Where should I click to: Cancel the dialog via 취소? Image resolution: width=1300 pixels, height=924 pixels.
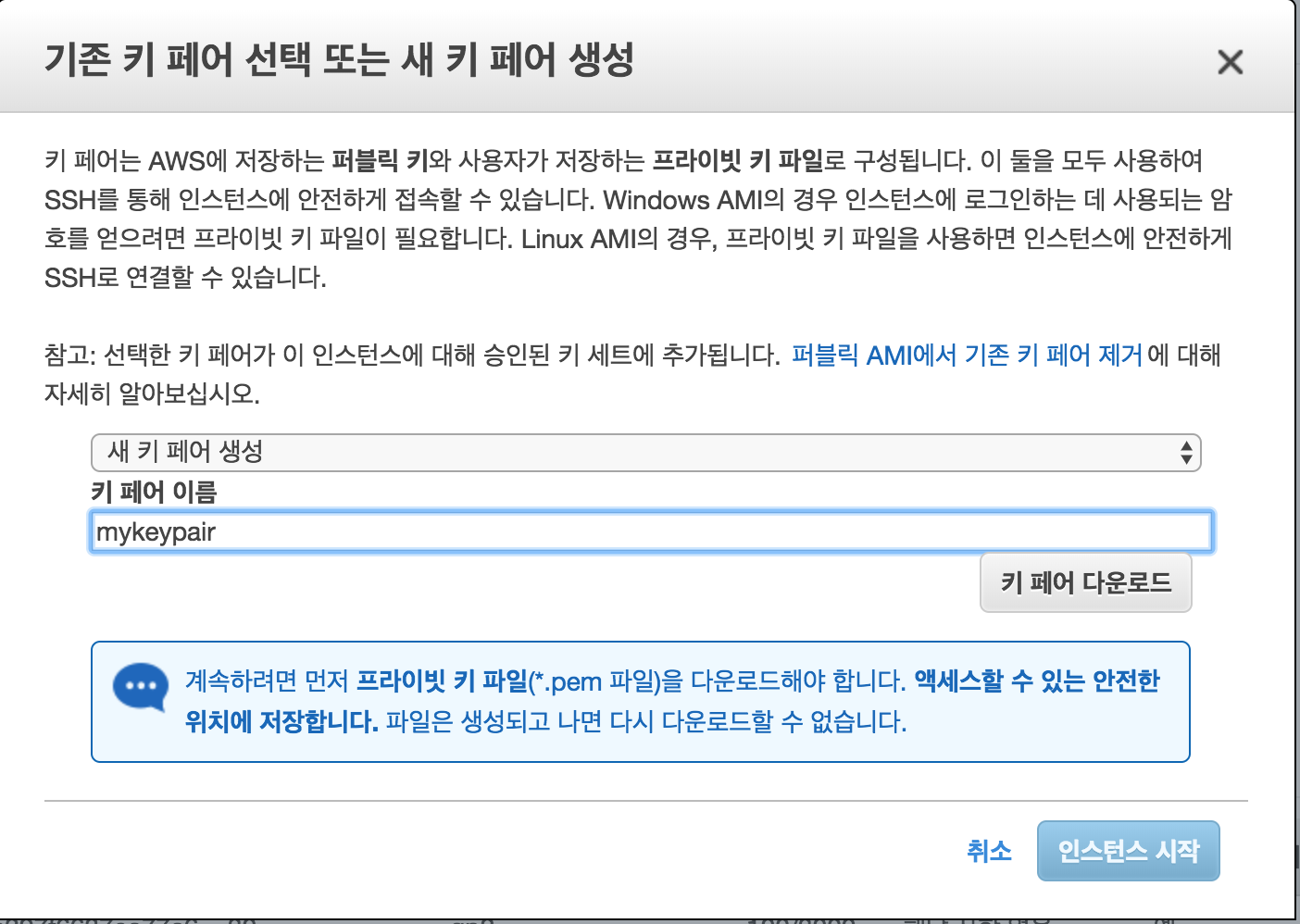pos(988,851)
